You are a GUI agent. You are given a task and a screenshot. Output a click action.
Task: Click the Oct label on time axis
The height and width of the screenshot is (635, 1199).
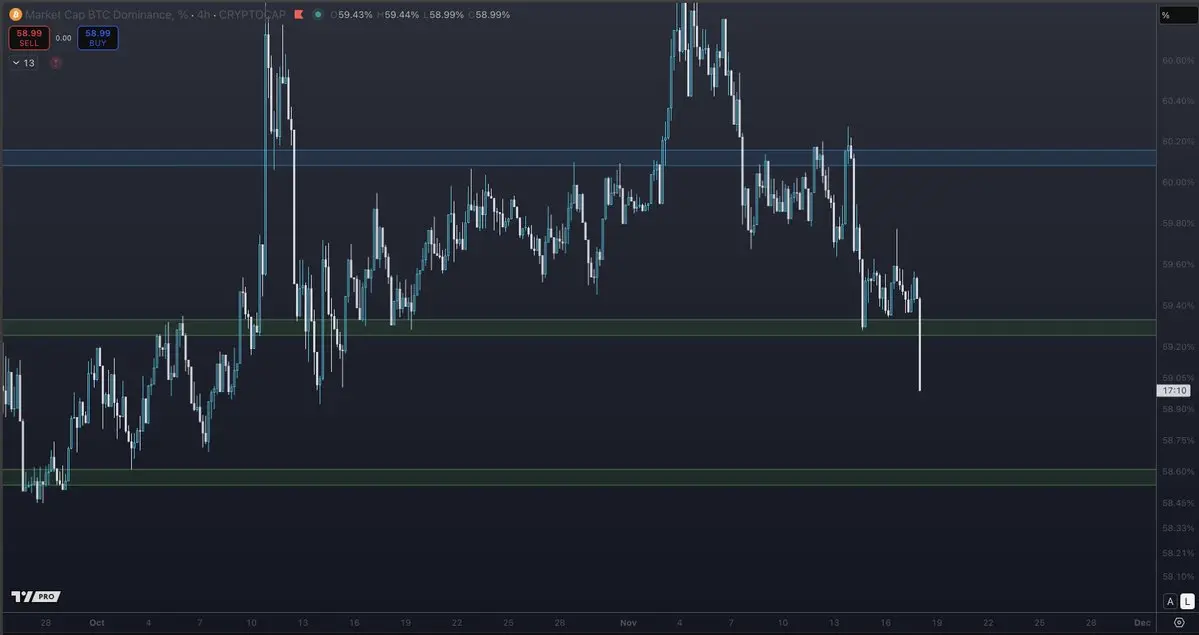[x=96, y=623]
